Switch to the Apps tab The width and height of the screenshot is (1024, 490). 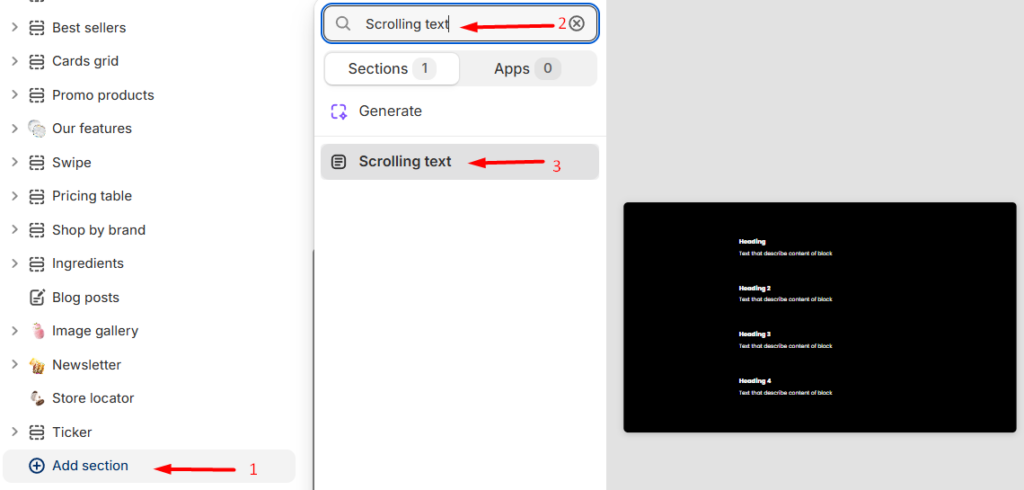pos(528,69)
